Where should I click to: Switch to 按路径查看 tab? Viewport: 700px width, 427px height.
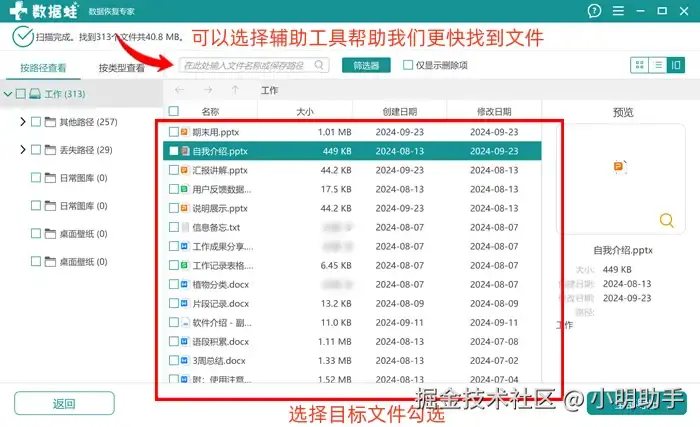(x=43, y=68)
